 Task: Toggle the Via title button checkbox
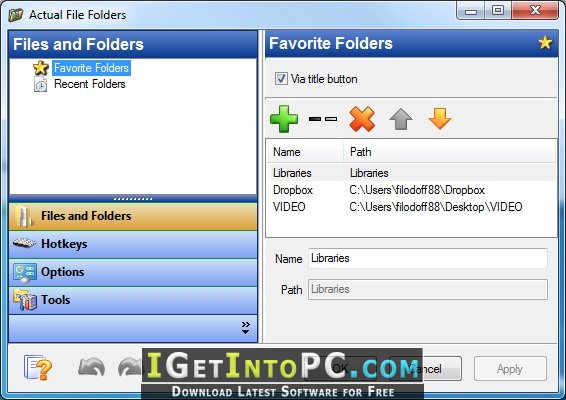pos(281,79)
